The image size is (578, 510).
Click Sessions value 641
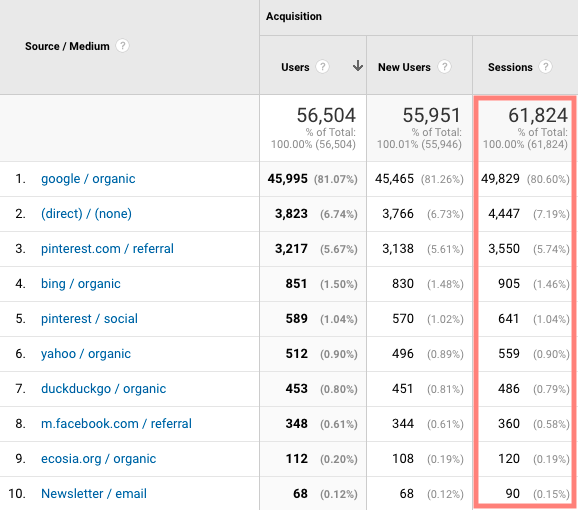[509, 319]
